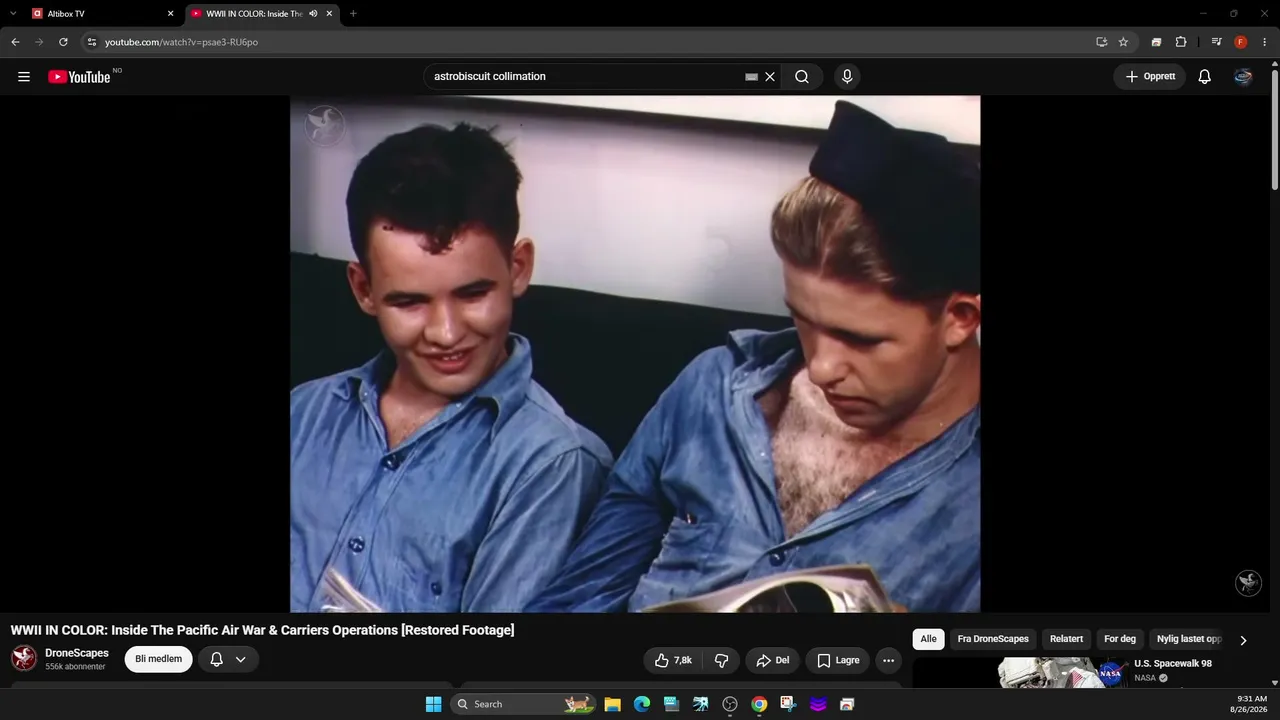Open the DroneScapes channel avatar
Image resolution: width=1280 pixels, height=720 pixels.
point(24,658)
